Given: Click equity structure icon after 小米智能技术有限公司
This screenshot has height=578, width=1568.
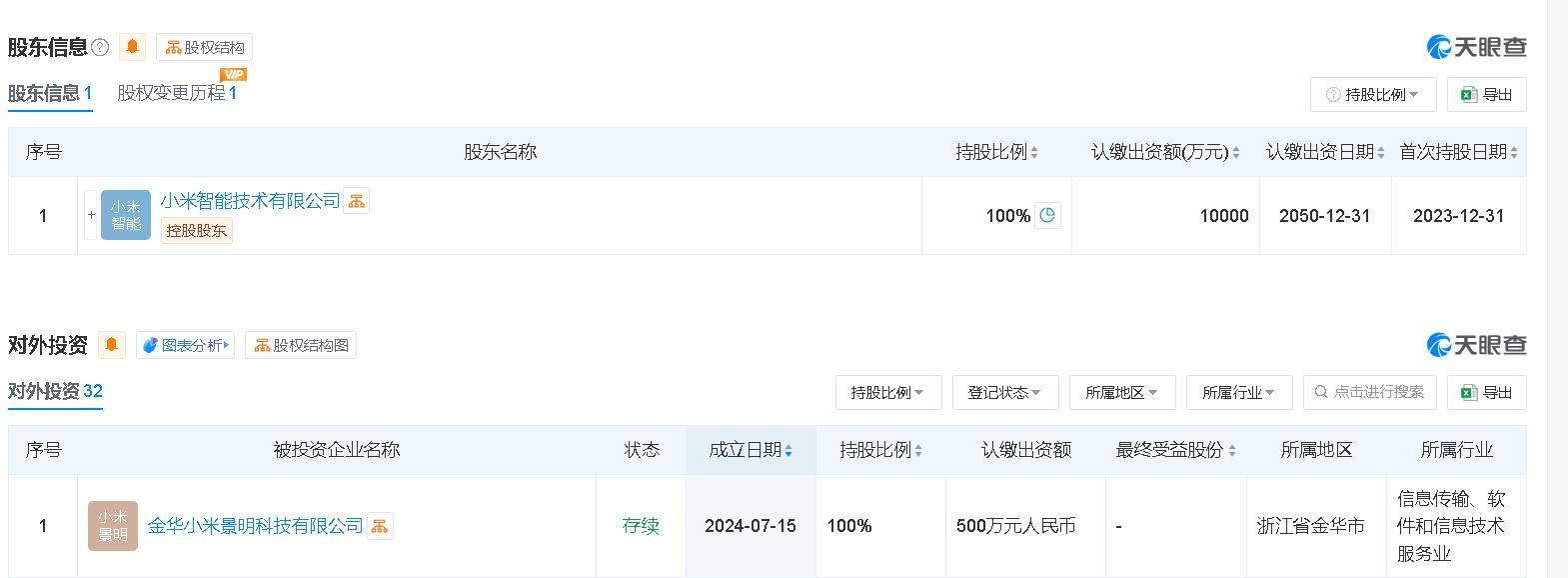Looking at the screenshot, I should 357,201.
